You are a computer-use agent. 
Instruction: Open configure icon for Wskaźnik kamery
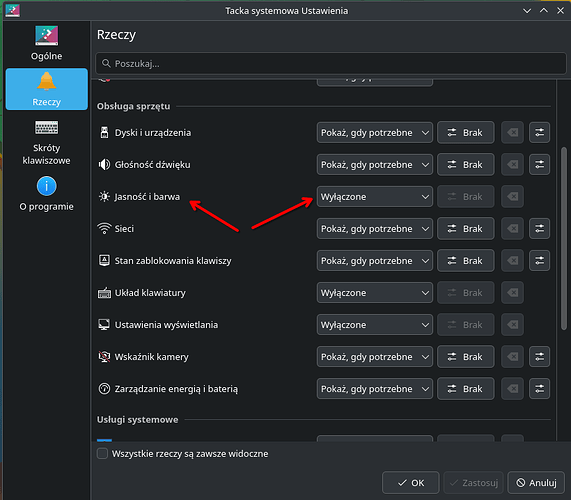pyautogui.click(x=539, y=357)
